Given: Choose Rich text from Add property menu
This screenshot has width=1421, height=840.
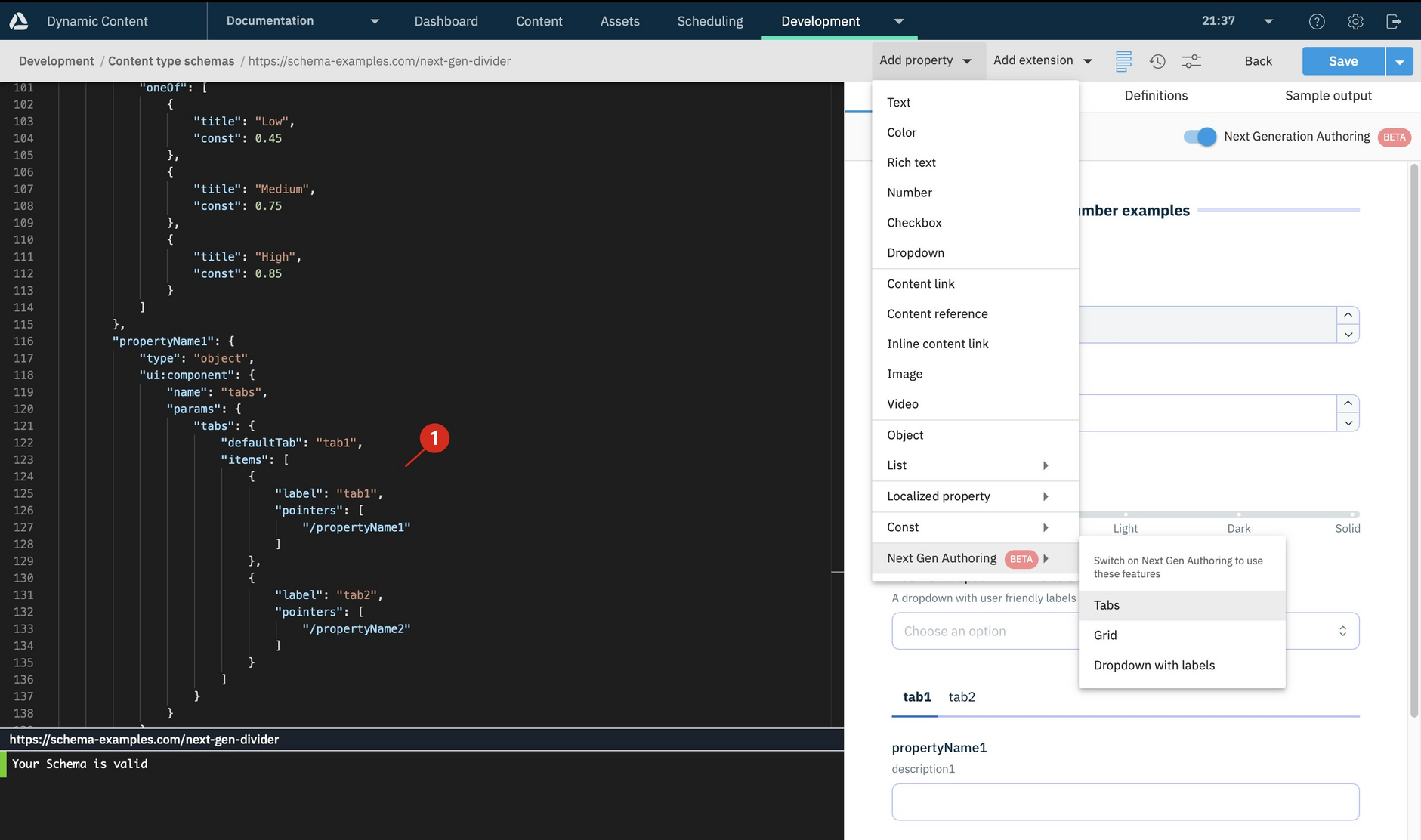Looking at the screenshot, I should coord(911,162).
